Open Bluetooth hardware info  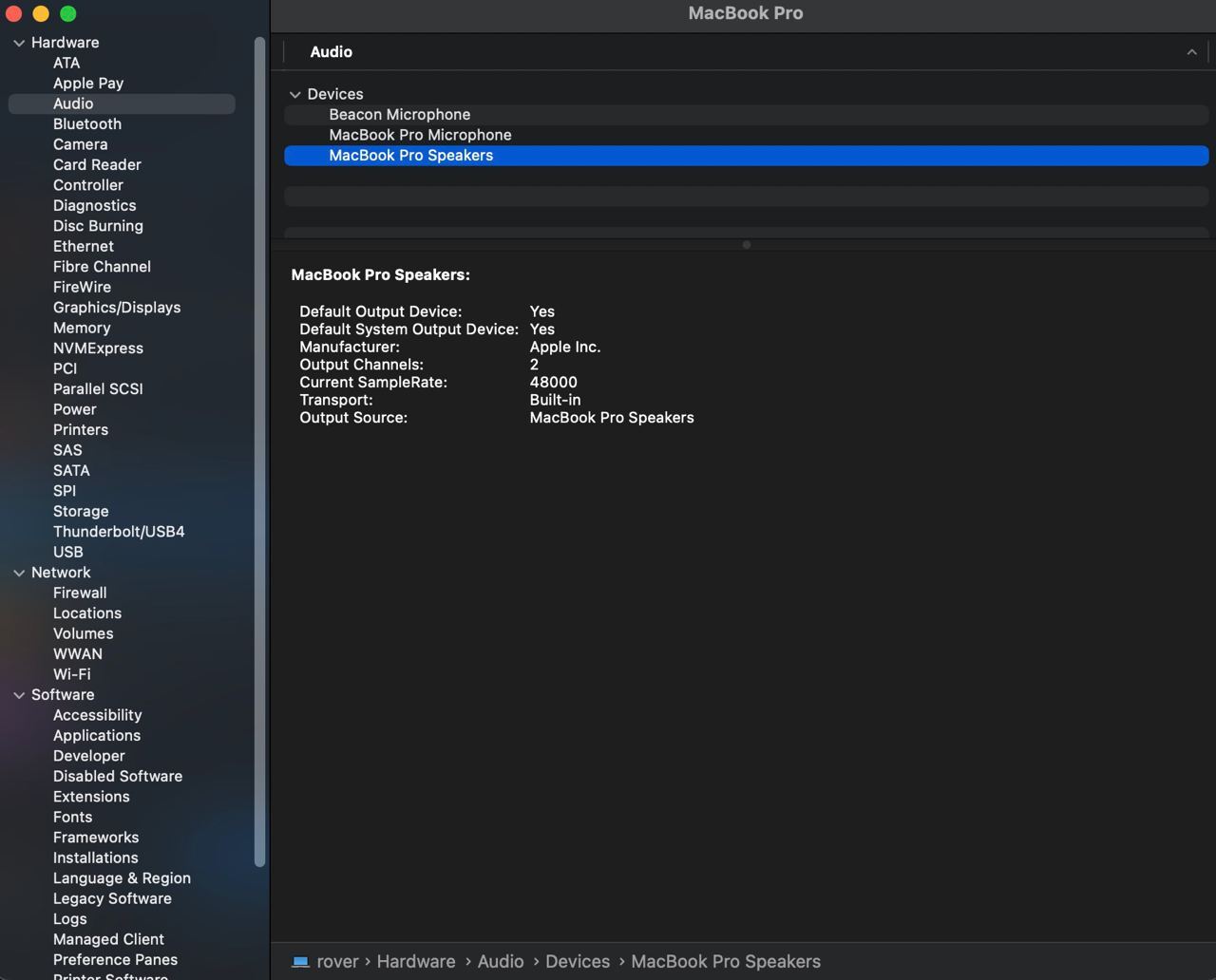tap(87, 124)
